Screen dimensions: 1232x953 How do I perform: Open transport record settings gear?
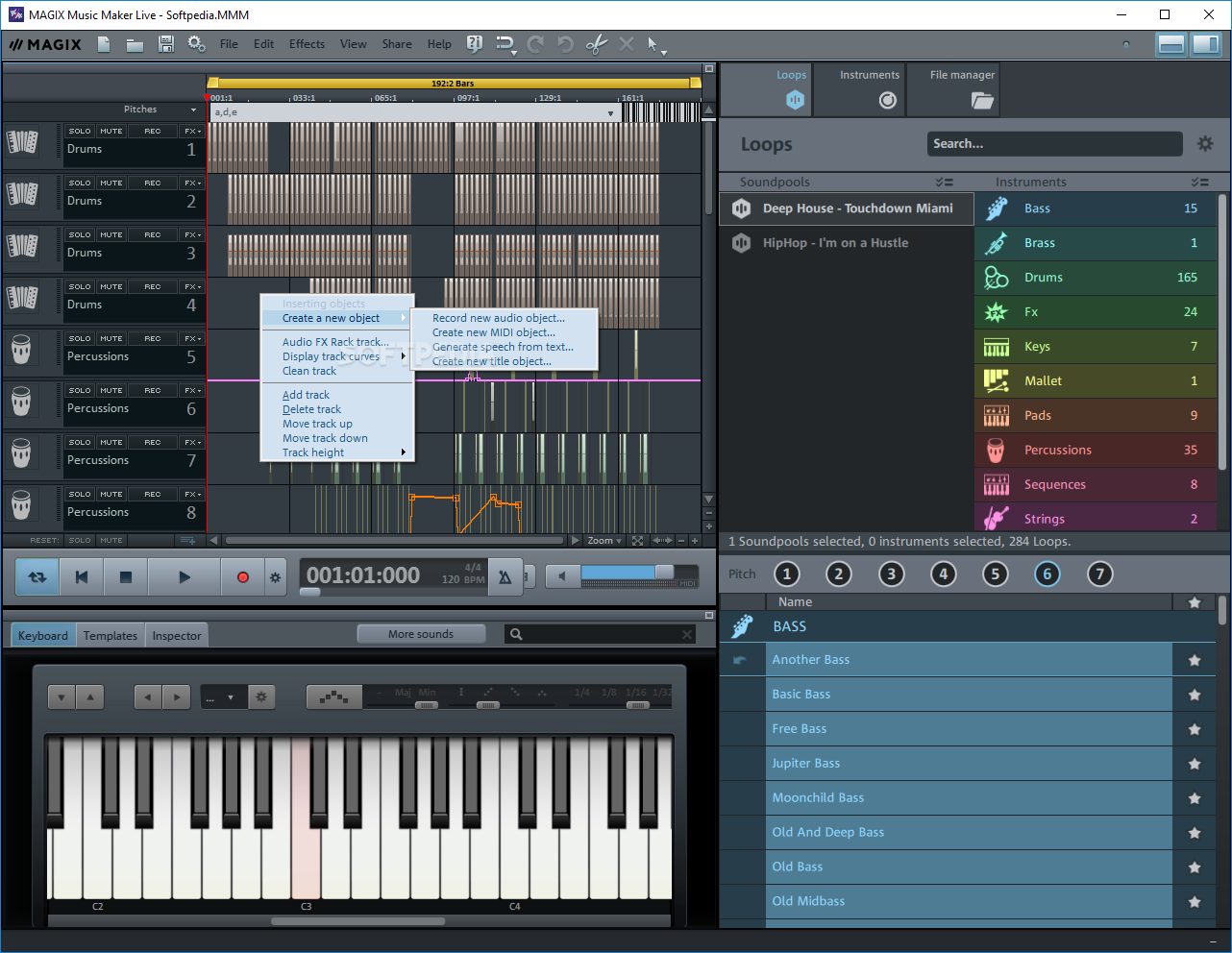[x=275, y=577]
